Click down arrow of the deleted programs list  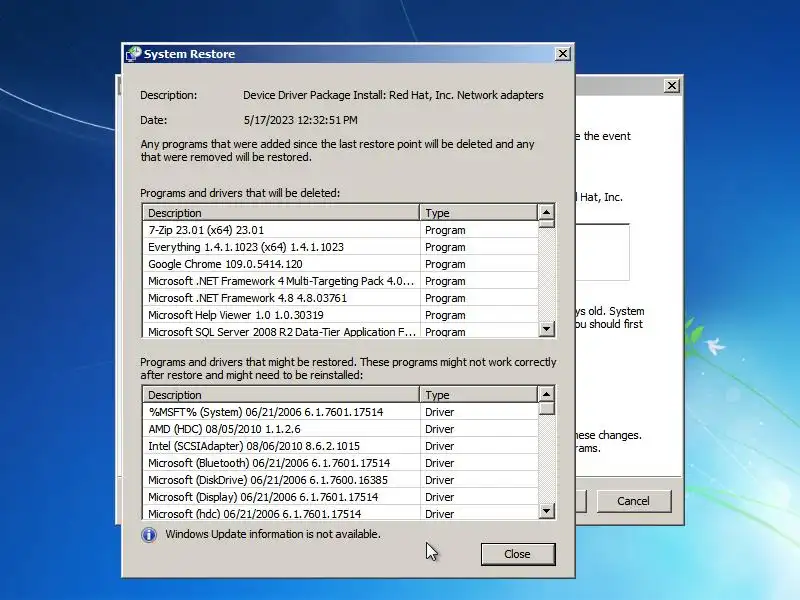coord(546,329)
